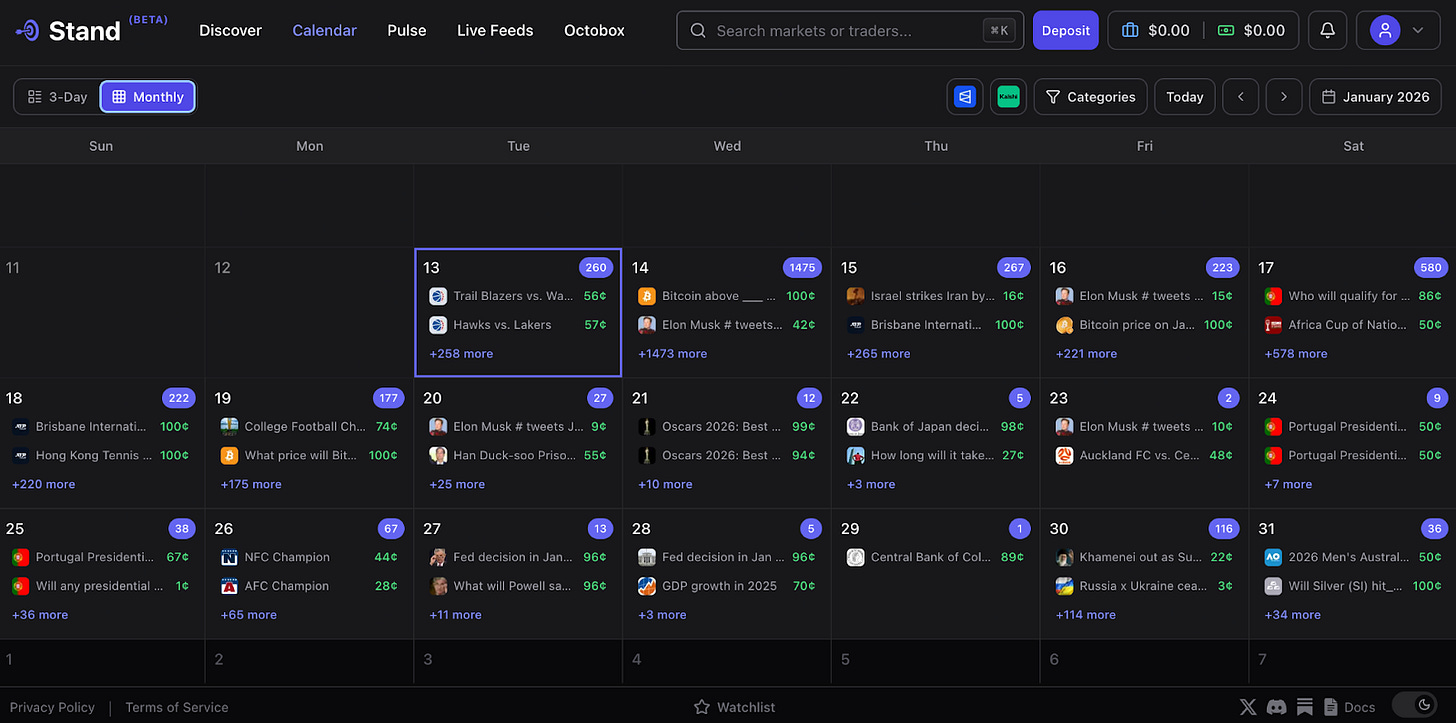Open the Privacy Policy link

[x=52, y=707]
